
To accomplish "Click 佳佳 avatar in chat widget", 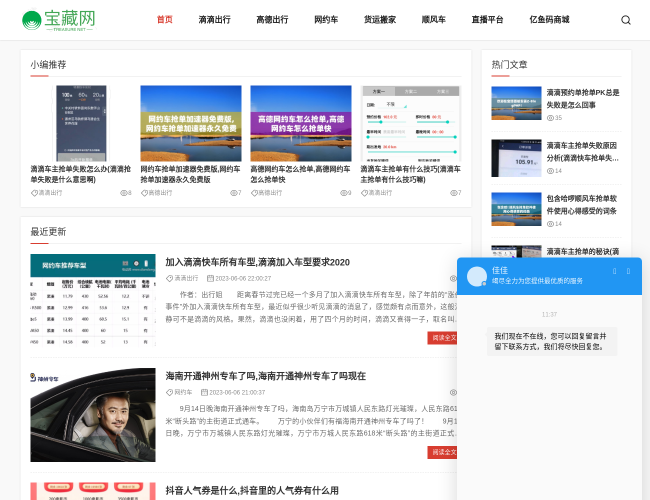I will pos(477,276).
